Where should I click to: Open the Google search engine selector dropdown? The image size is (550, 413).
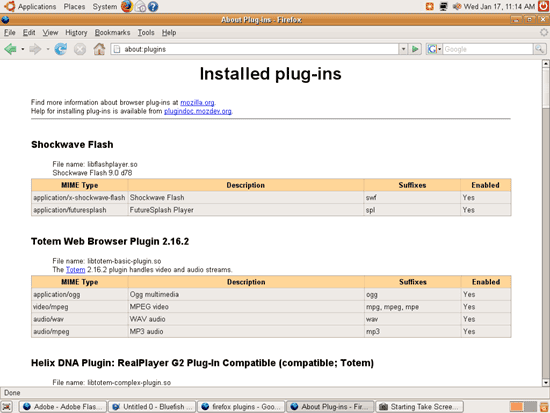coord(434,49)
